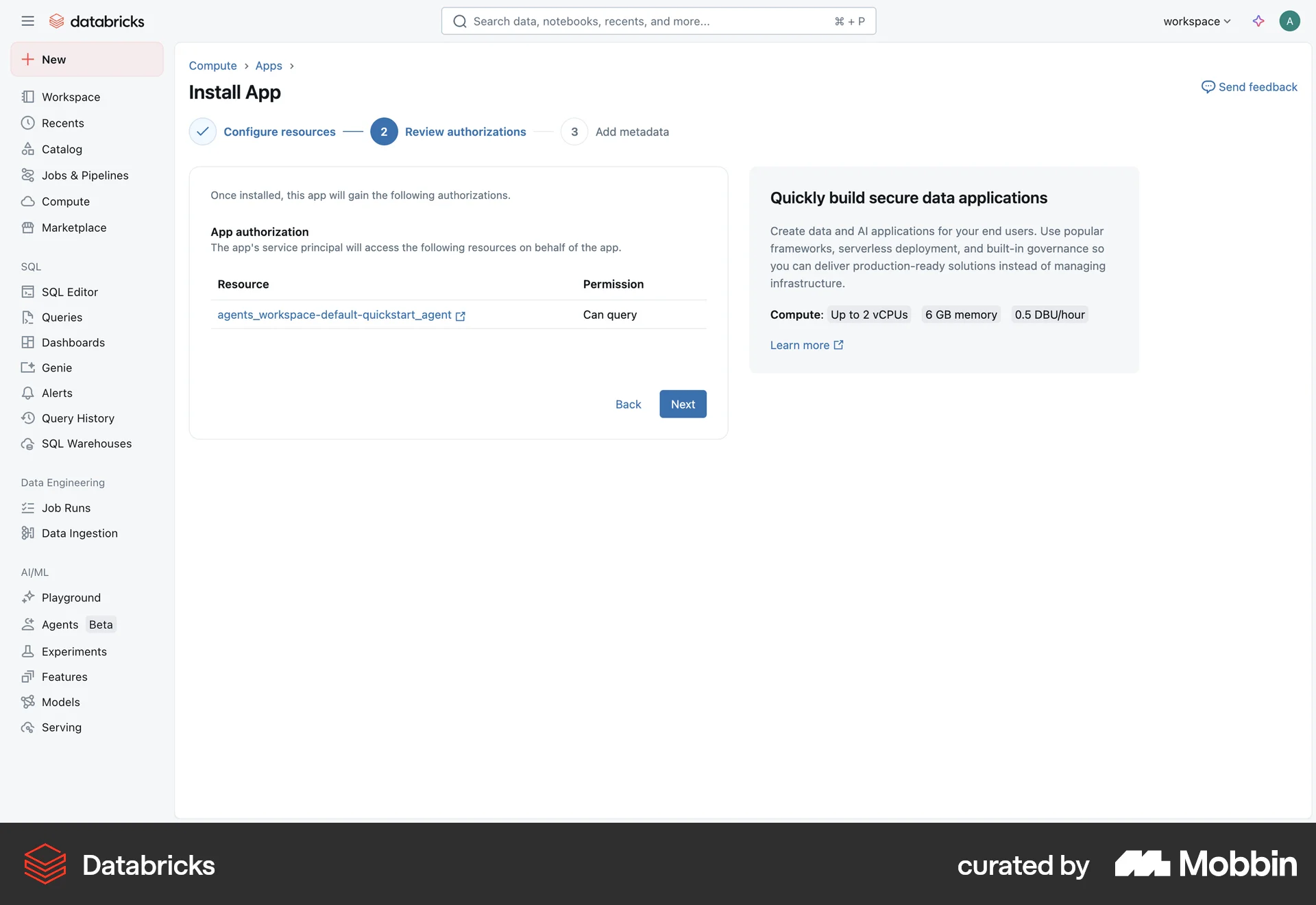Select the Dashboards sidebar item
This screenshot has width=1316, height=905.
tap(73, 342)
